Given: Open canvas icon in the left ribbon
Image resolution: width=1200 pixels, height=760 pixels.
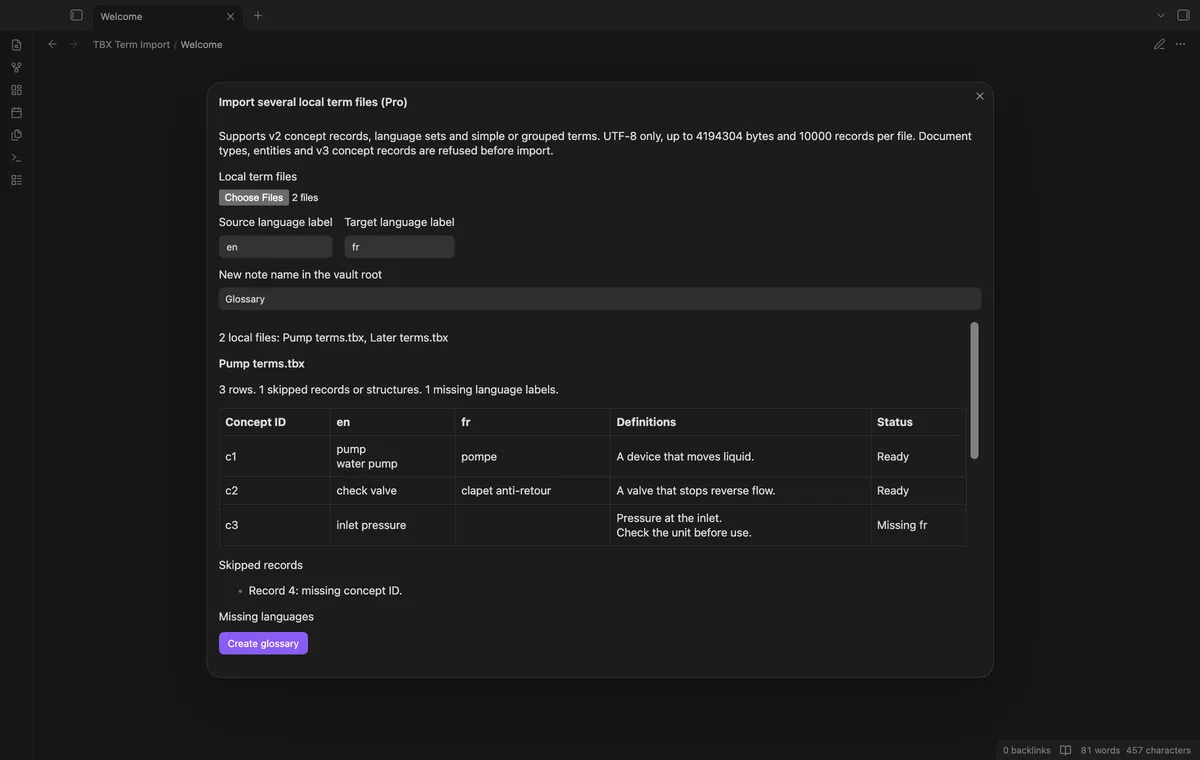Looking at the screenshot, I should tap(16, 90).
